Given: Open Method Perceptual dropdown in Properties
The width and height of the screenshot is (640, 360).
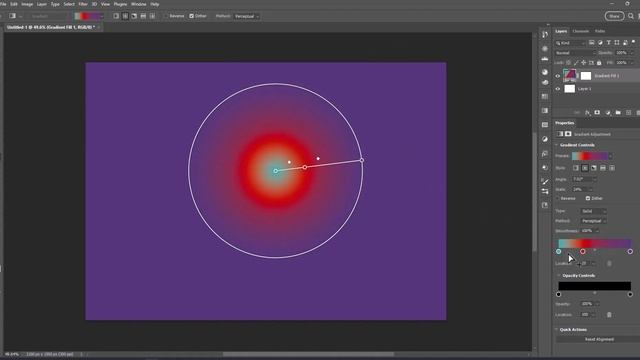Looking at the screenshot, I should [x=593, y=221].
